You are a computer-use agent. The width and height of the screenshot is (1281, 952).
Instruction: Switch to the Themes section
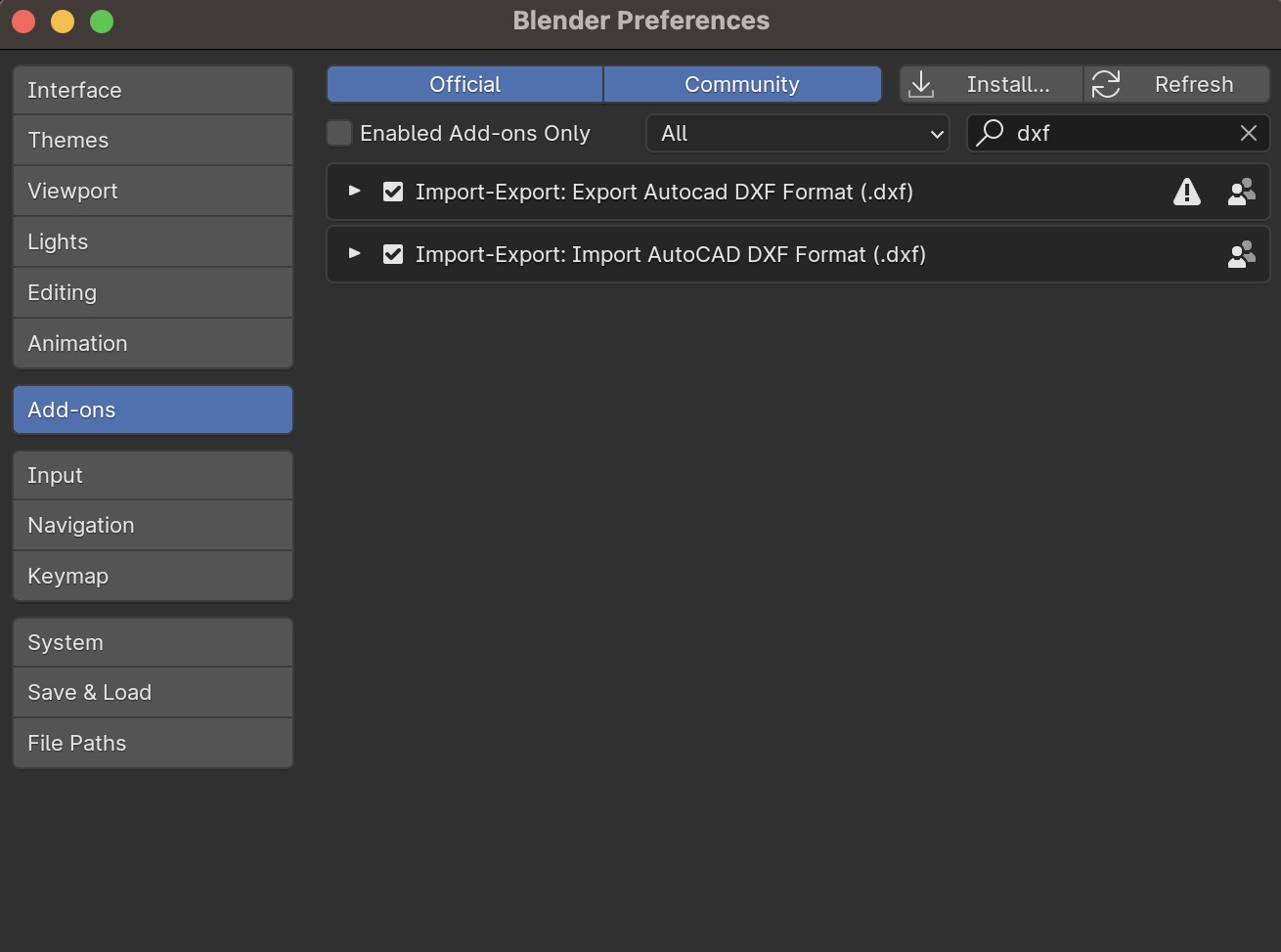click(x=153, y=140)
